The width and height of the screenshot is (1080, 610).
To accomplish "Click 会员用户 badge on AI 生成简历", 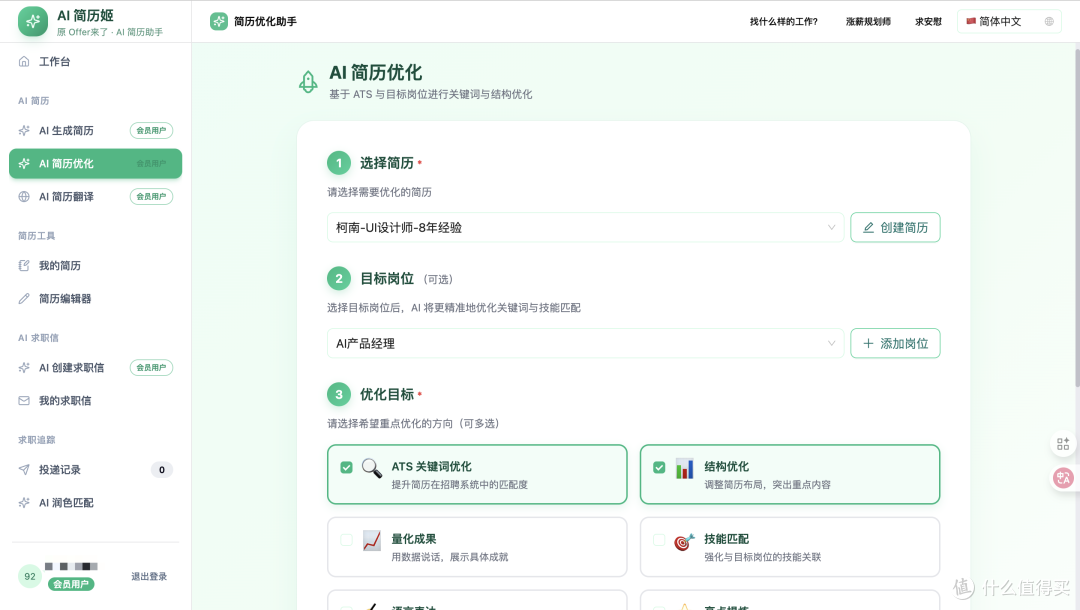I will [x=151, y=130].
